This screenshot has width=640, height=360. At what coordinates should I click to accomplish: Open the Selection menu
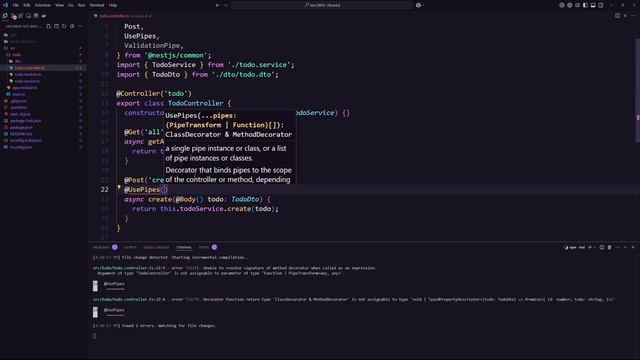click(x=42, y=5)
